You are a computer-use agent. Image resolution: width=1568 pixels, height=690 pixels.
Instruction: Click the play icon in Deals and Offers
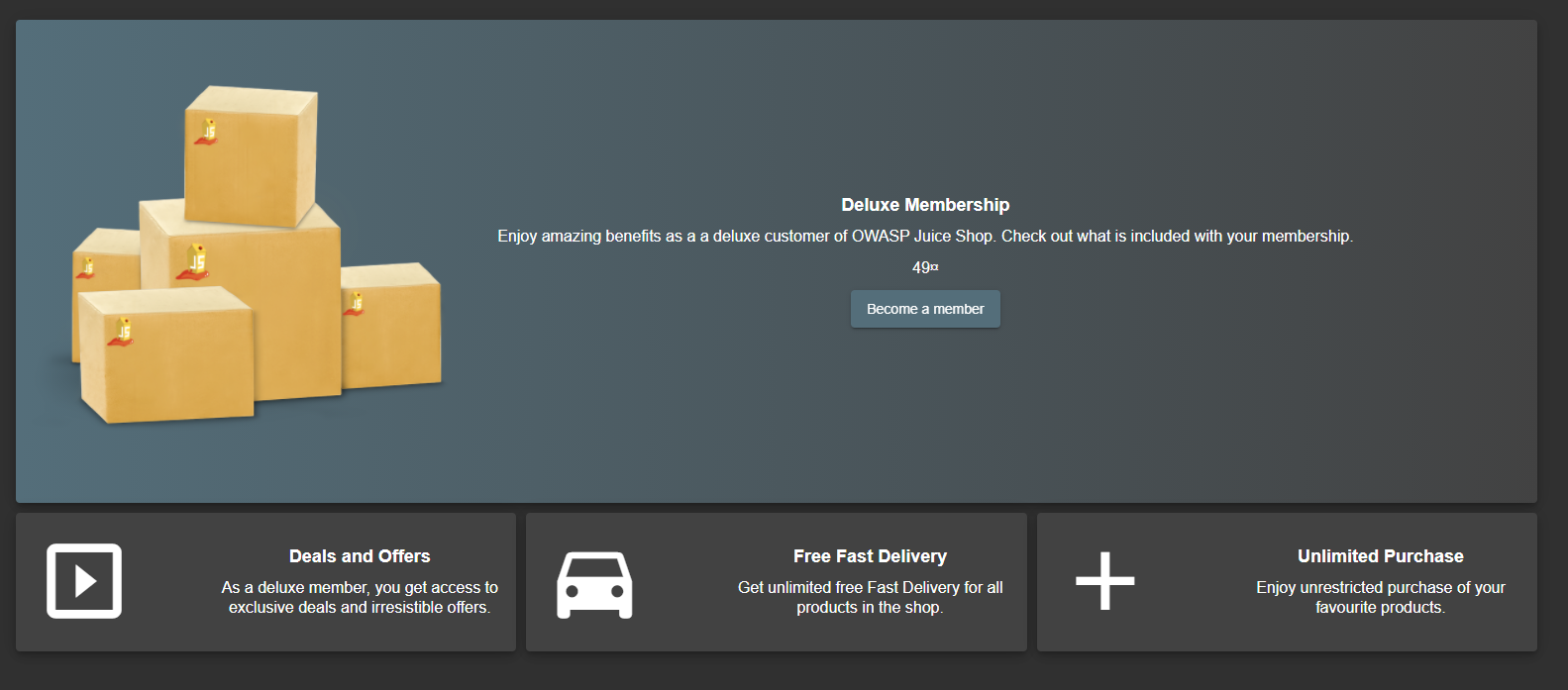[x=84, y=581]
